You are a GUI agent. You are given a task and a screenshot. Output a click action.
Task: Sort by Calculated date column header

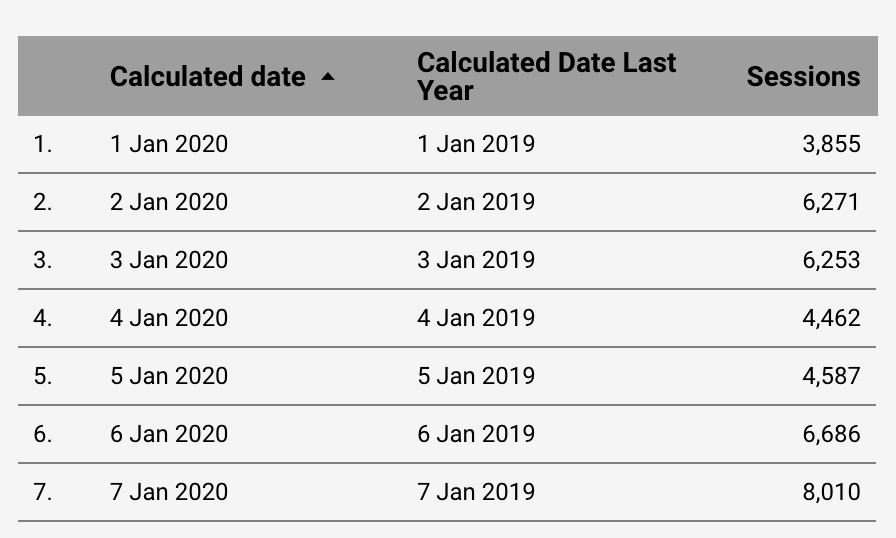pyautogui.click(x=208, y=77)
